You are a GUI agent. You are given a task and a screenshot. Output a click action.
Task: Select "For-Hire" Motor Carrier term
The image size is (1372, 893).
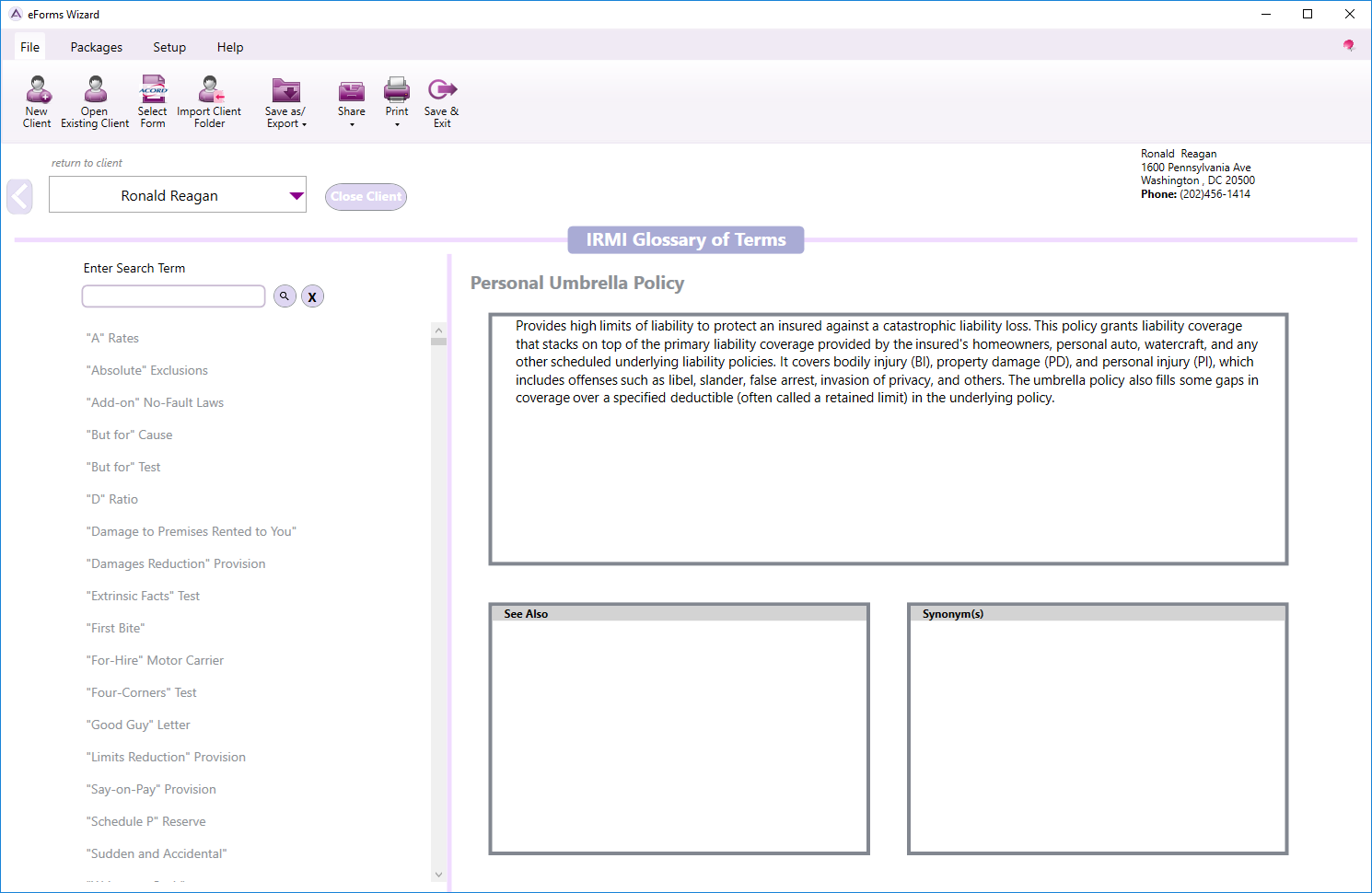tap(155, 660)
